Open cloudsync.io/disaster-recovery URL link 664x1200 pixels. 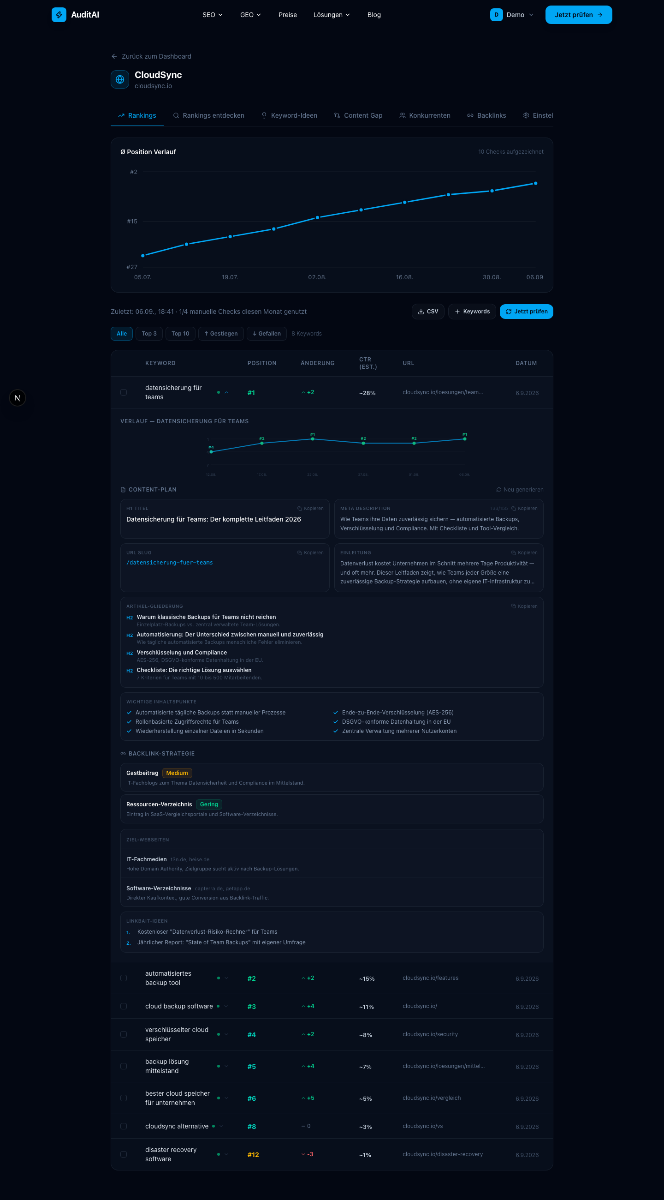442,1154
